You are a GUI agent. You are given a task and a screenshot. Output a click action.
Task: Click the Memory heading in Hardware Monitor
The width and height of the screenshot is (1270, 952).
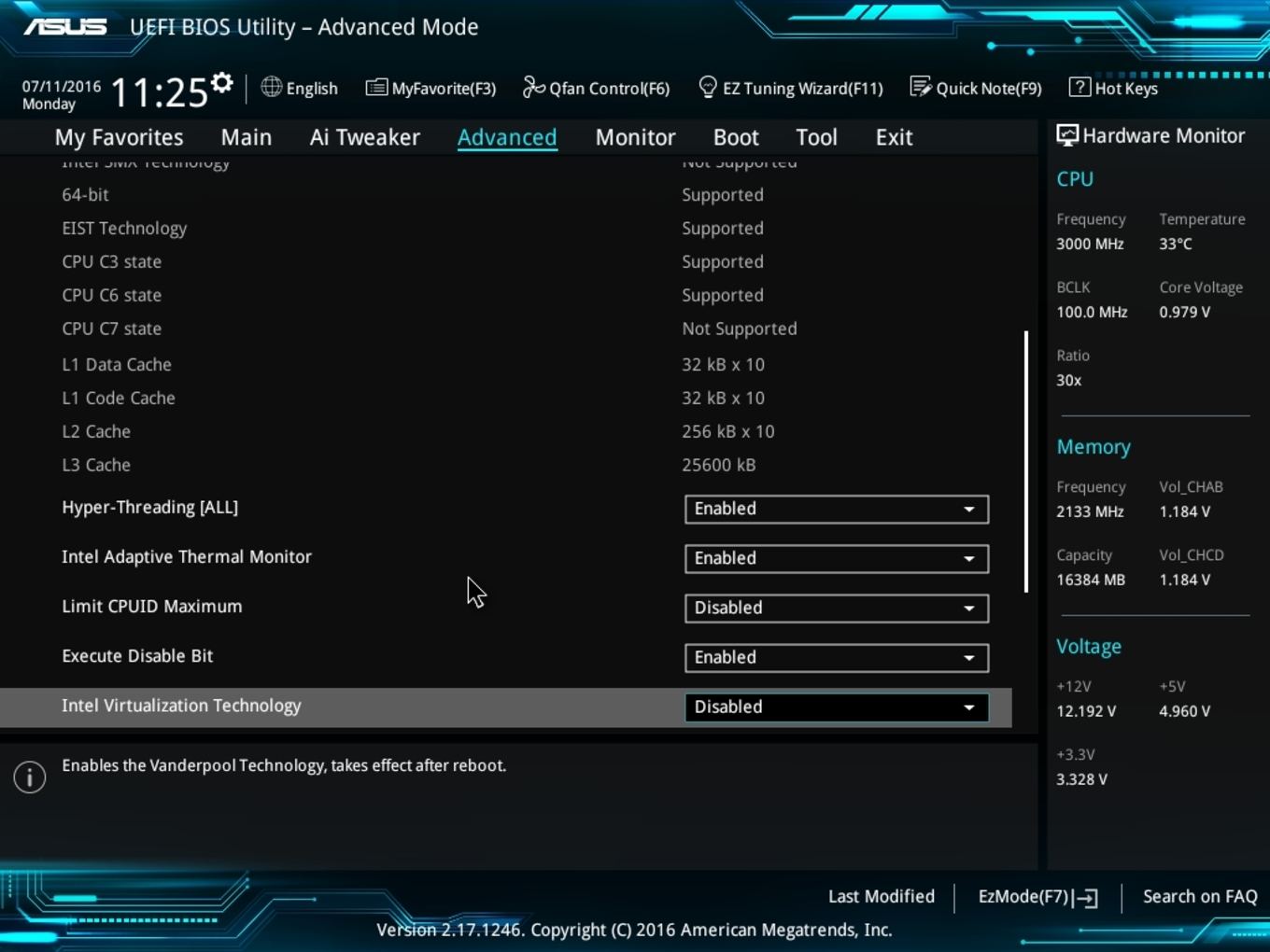click(1094, 447)
